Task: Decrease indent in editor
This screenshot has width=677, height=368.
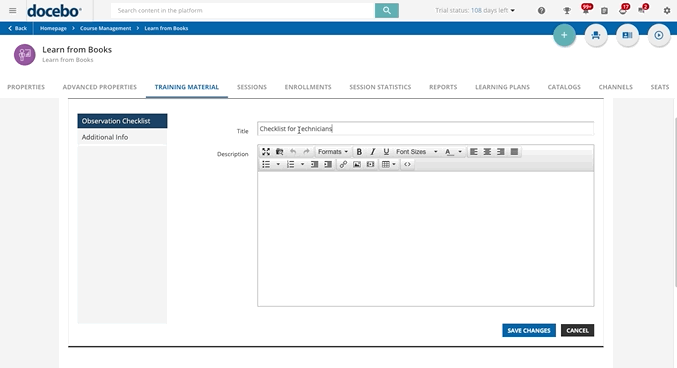Action: 314,164
